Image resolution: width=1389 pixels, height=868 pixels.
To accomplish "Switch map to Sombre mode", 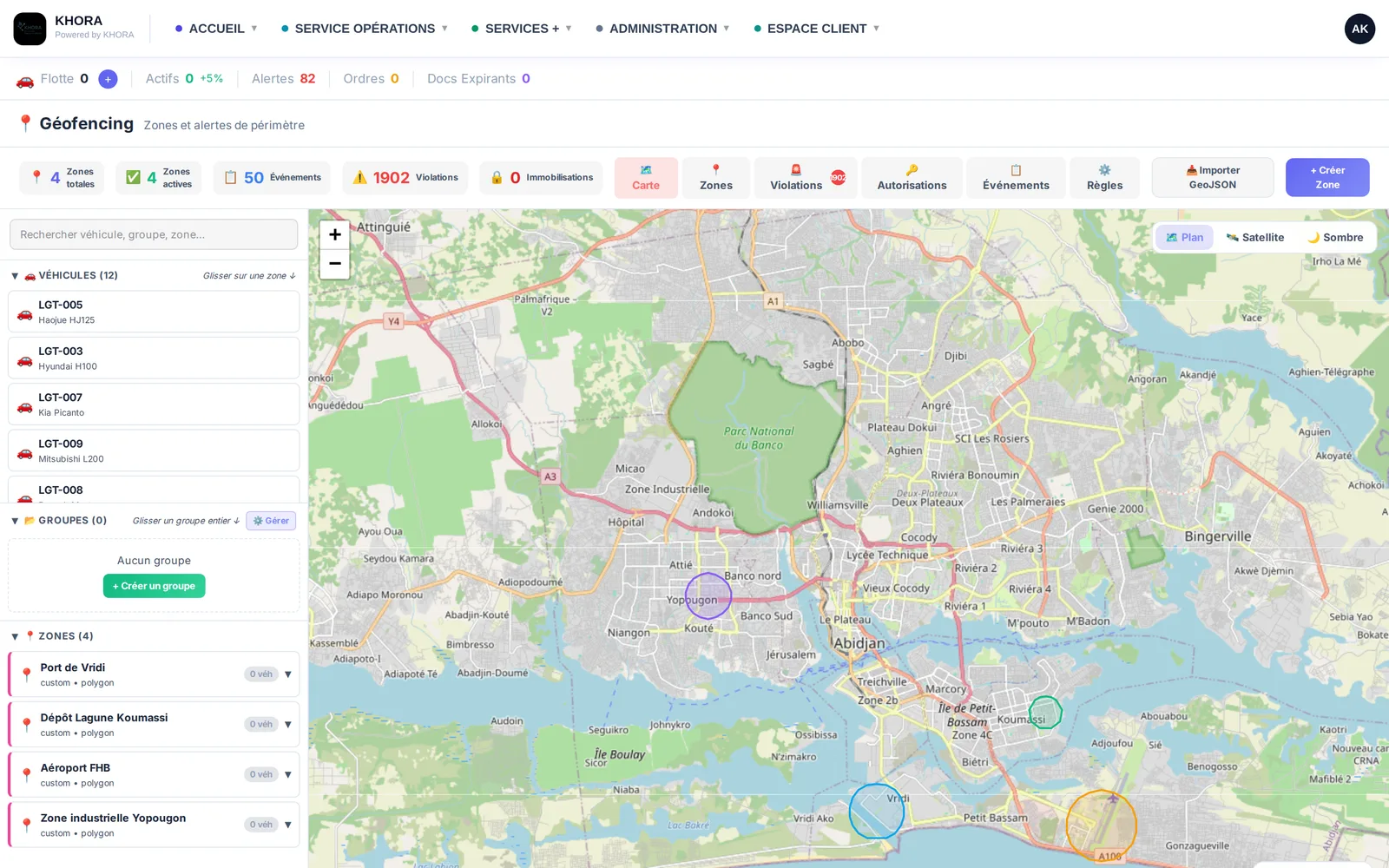I will click(x=1335, y=237).
